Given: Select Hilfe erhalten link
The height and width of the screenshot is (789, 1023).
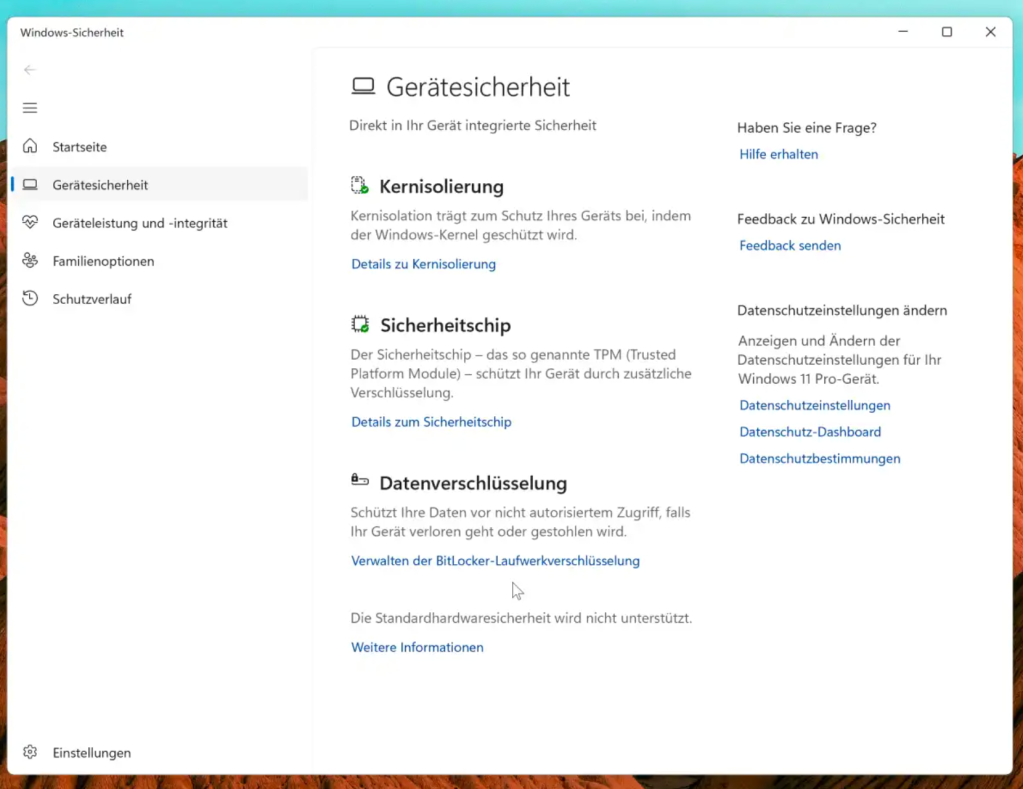Looking at the screenshot, I should tap(778, 154).
